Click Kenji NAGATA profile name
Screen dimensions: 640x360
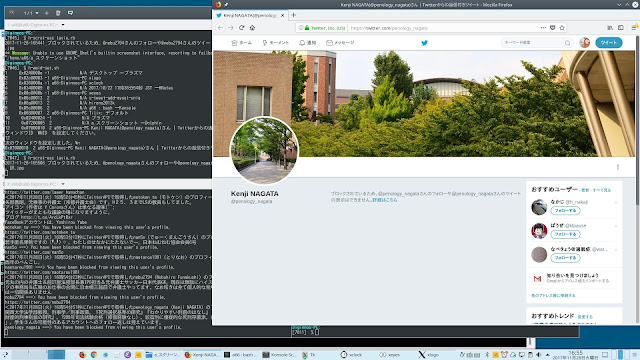[x=255, y=193]
